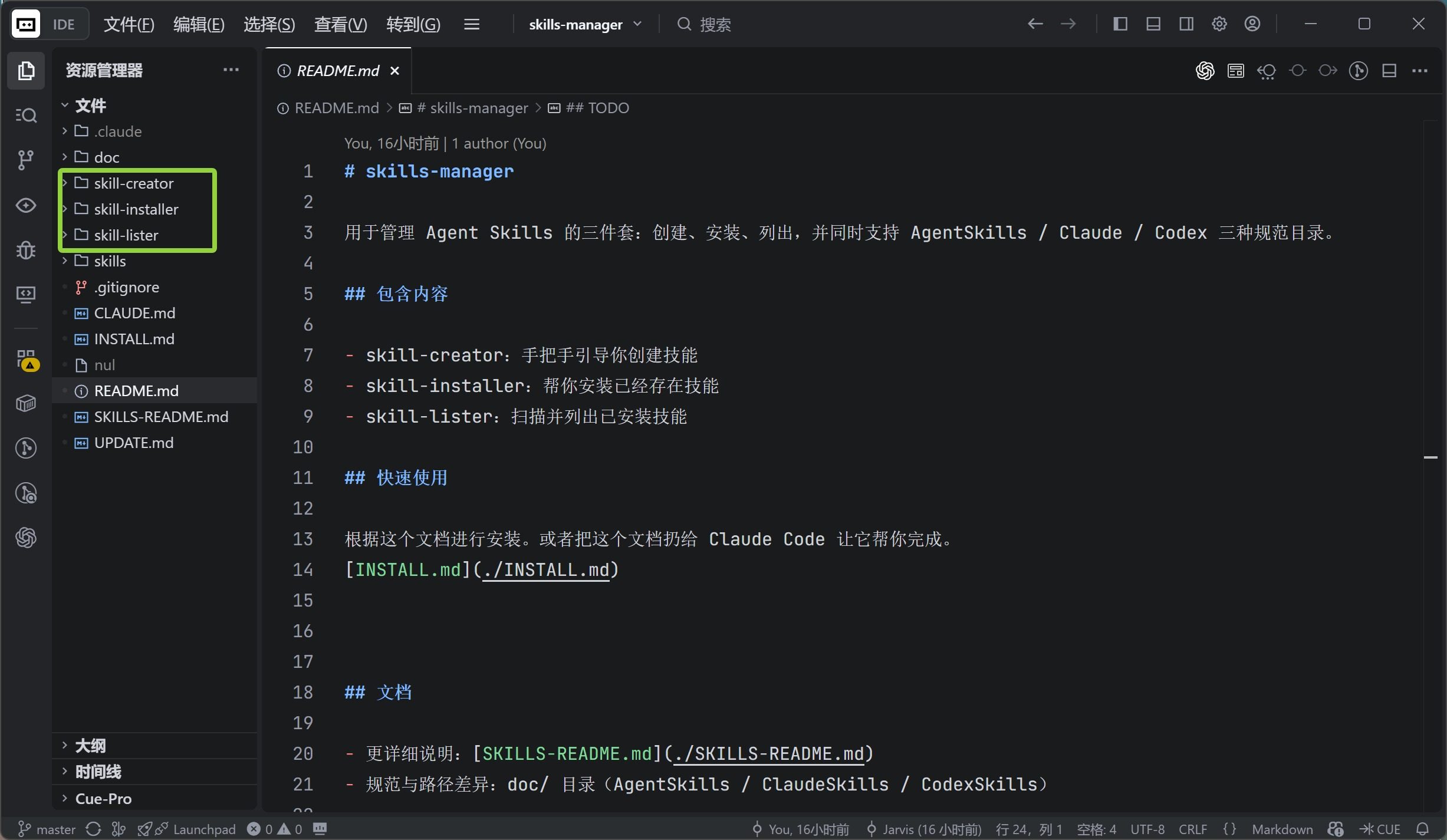Open the skills-manager project dropdown

(x=584, y=24)
